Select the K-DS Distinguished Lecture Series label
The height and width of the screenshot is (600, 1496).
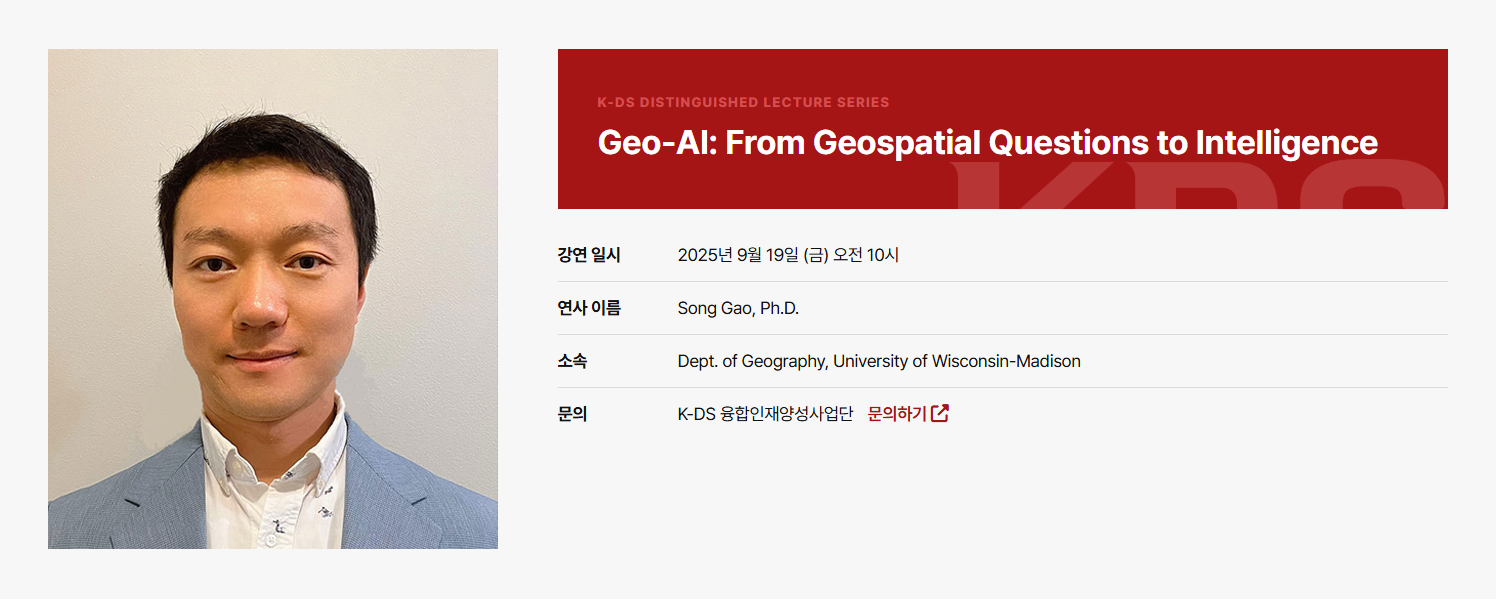click(743, 102)
